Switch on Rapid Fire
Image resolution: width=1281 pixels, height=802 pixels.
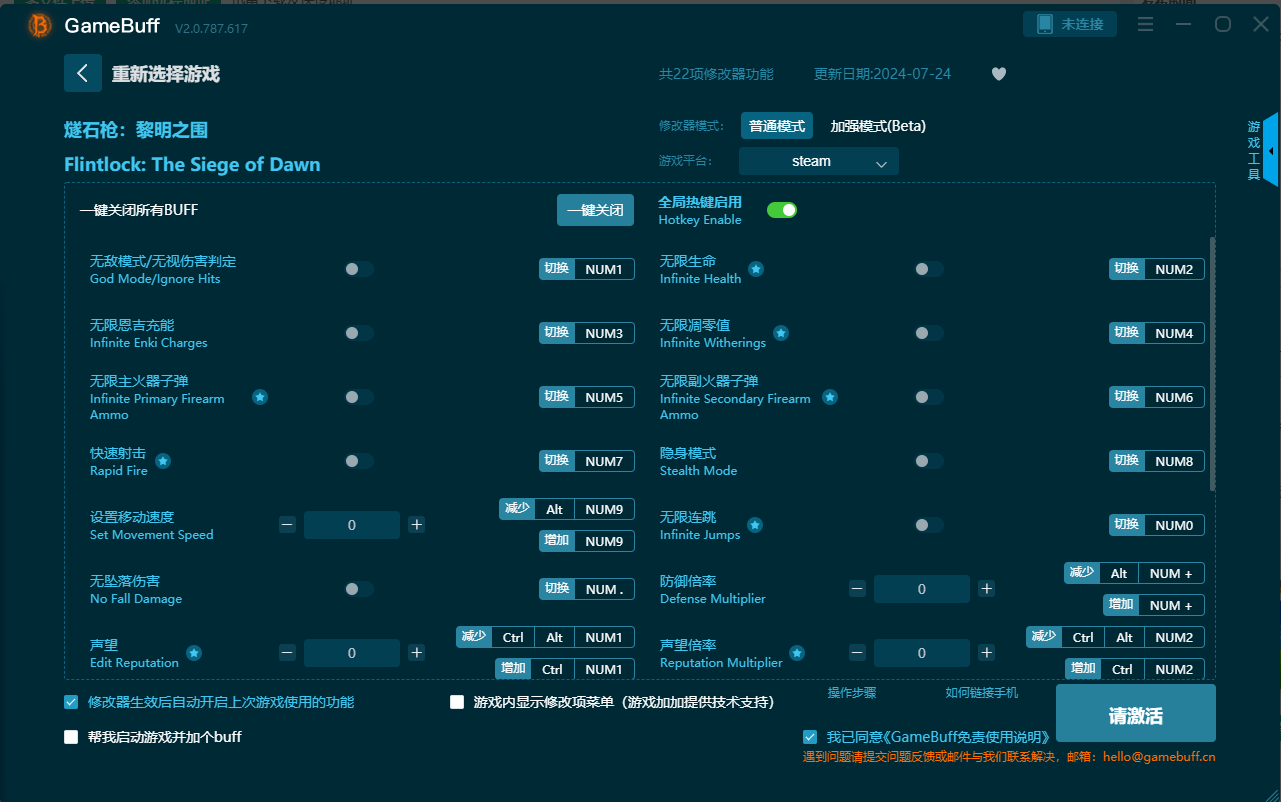coord(359,461)
